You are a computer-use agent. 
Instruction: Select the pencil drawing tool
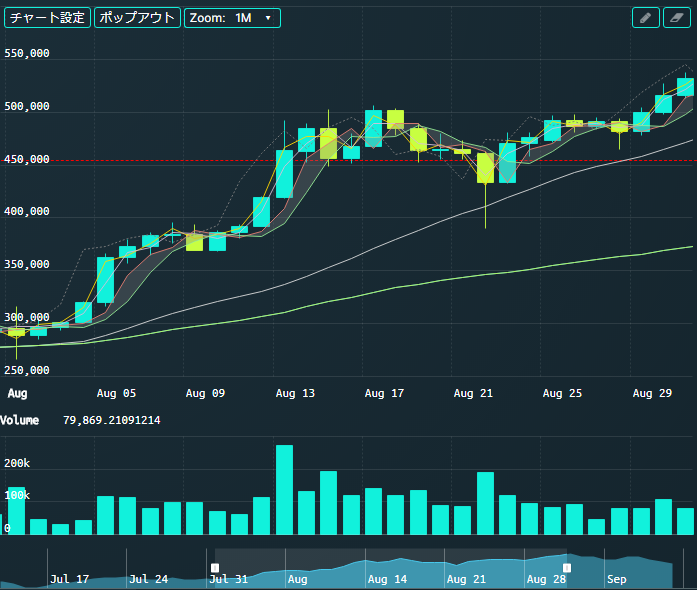(646, 18)
